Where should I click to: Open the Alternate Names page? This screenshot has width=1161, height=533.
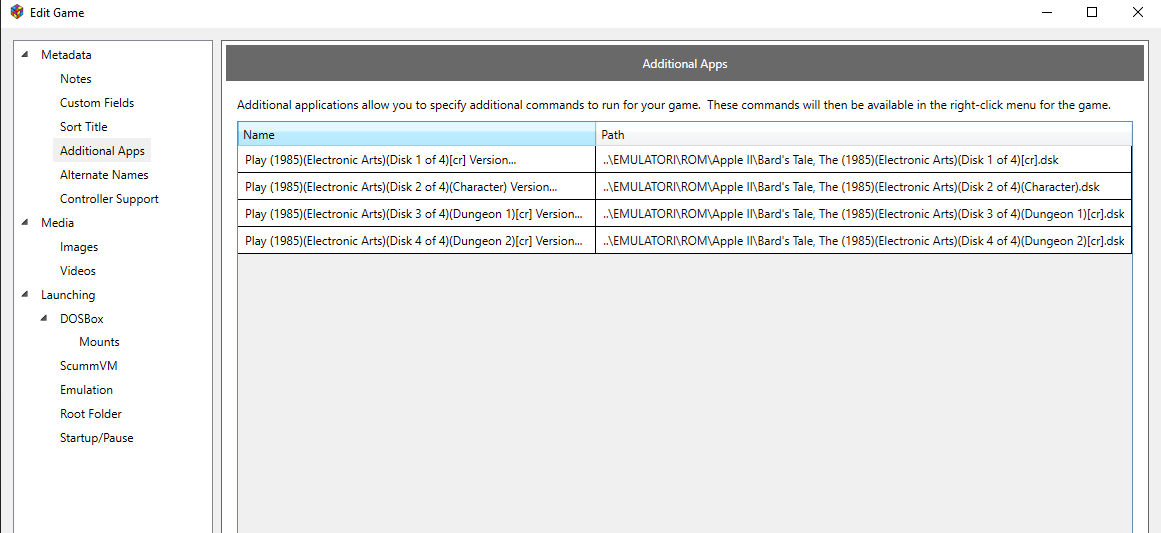point(104,175)
